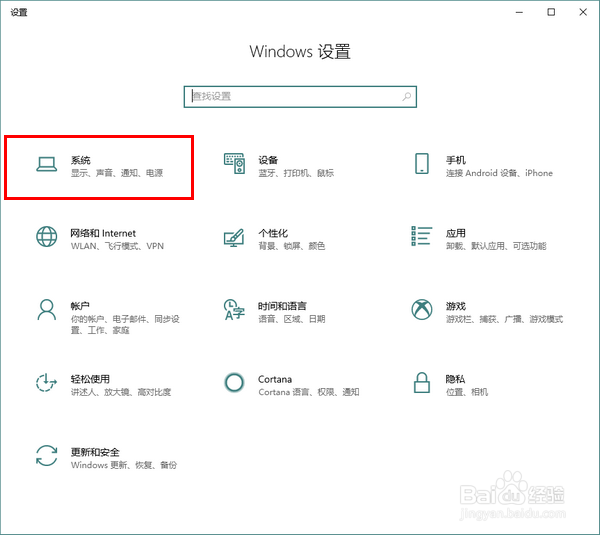Open the 游戏 category title
Image resolution: width=600 pixels, height=535 pixels.
coord(455,306)
